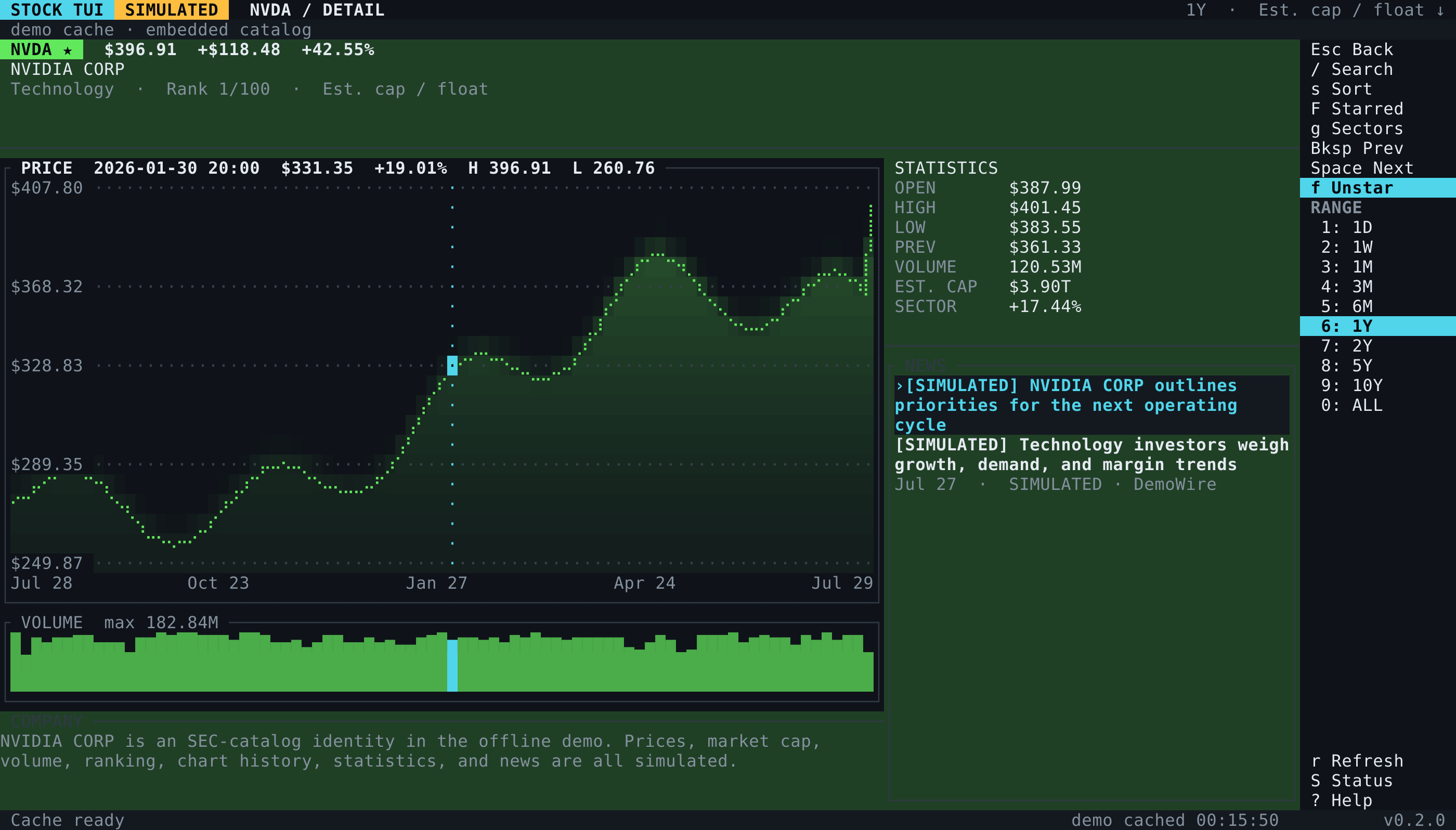This screenshot has width=1456, height=830.
Task: Select the 2: 1W range
Action: pyautogui.click(x=1347, y=247)
